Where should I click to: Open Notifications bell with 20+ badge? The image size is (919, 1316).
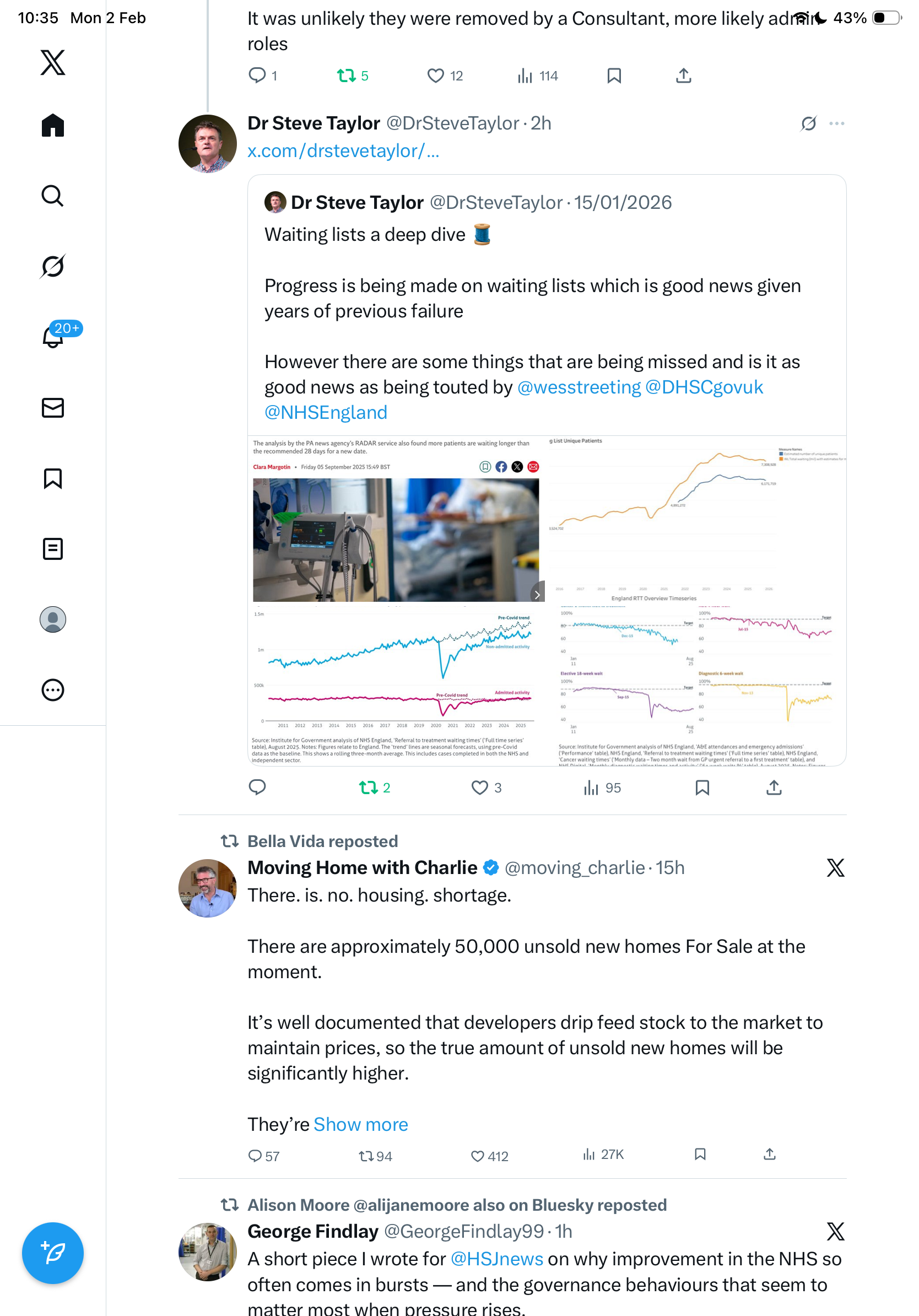click(x=53, y=337)
